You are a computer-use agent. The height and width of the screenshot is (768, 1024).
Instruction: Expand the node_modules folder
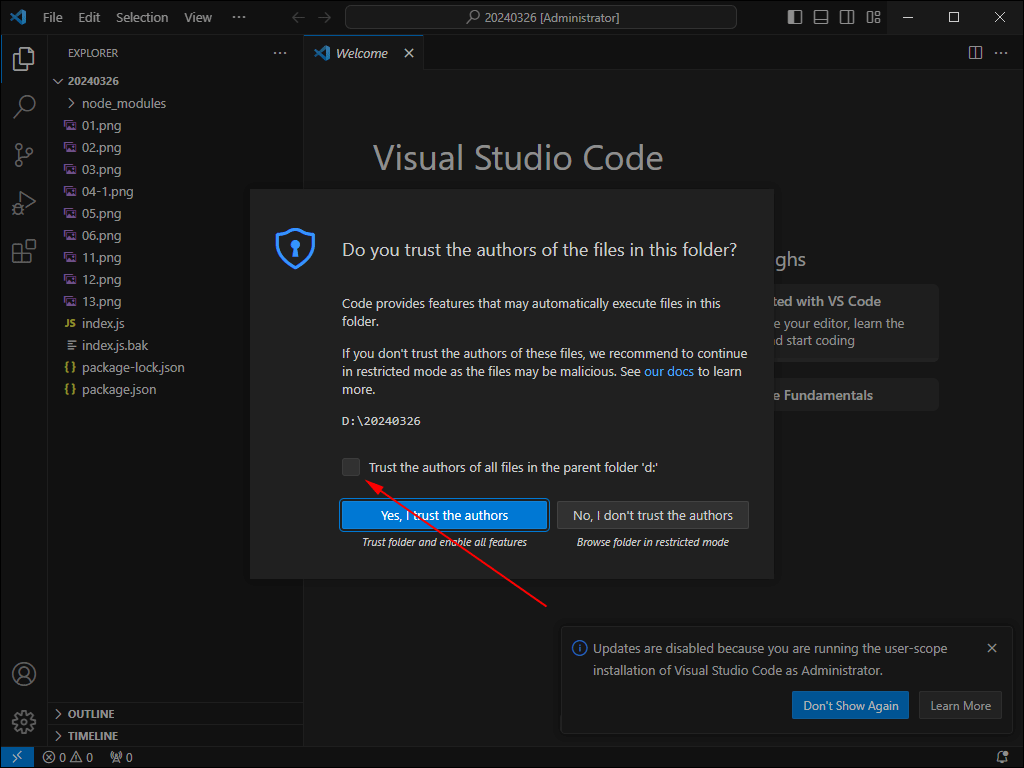[x=175, y=103]
